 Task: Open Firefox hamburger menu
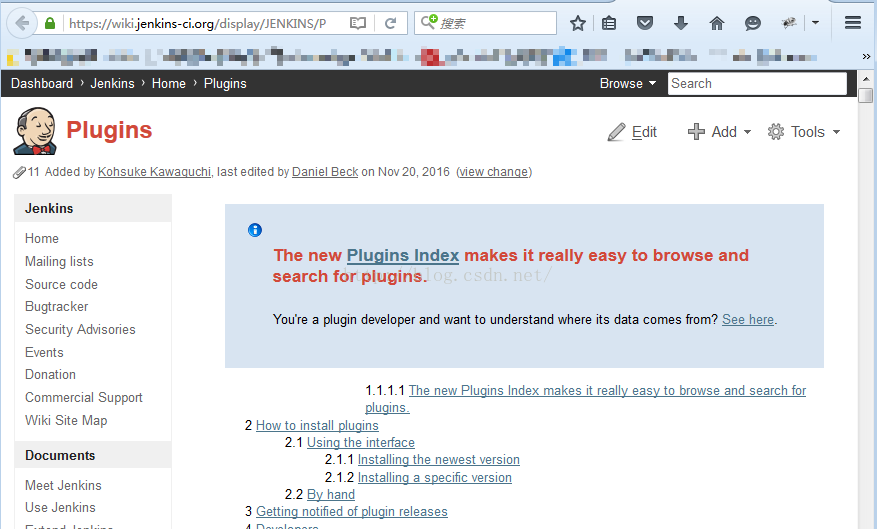tap(852, 23)
